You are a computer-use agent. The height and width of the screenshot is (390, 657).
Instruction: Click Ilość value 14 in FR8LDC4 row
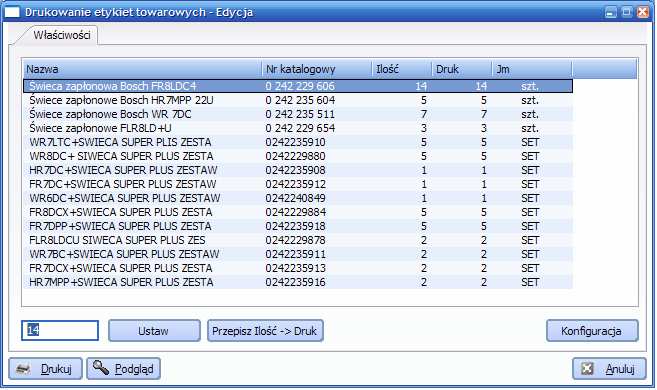coord(421,86)
